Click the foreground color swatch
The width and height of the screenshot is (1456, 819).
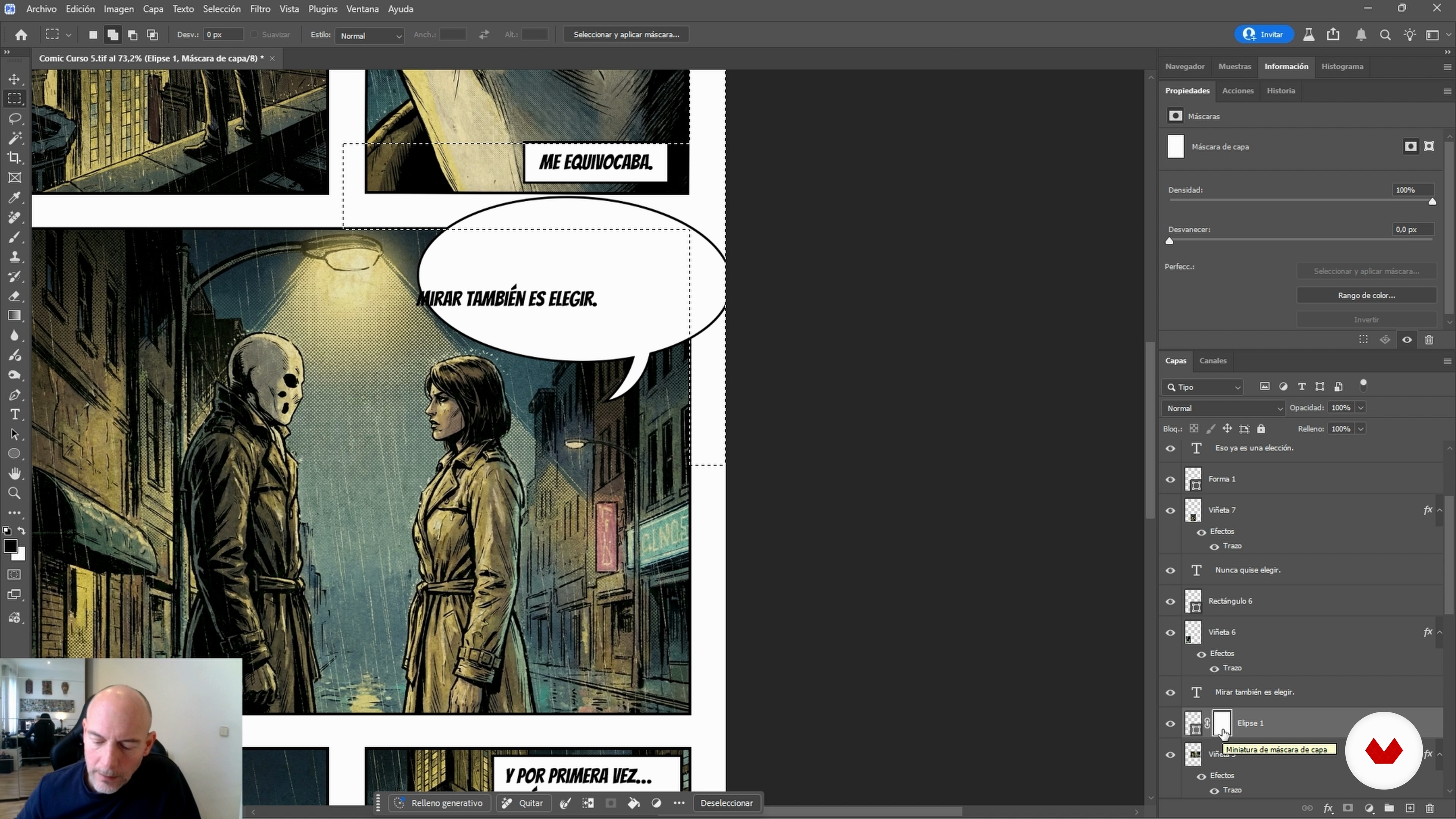coord(10,546)
